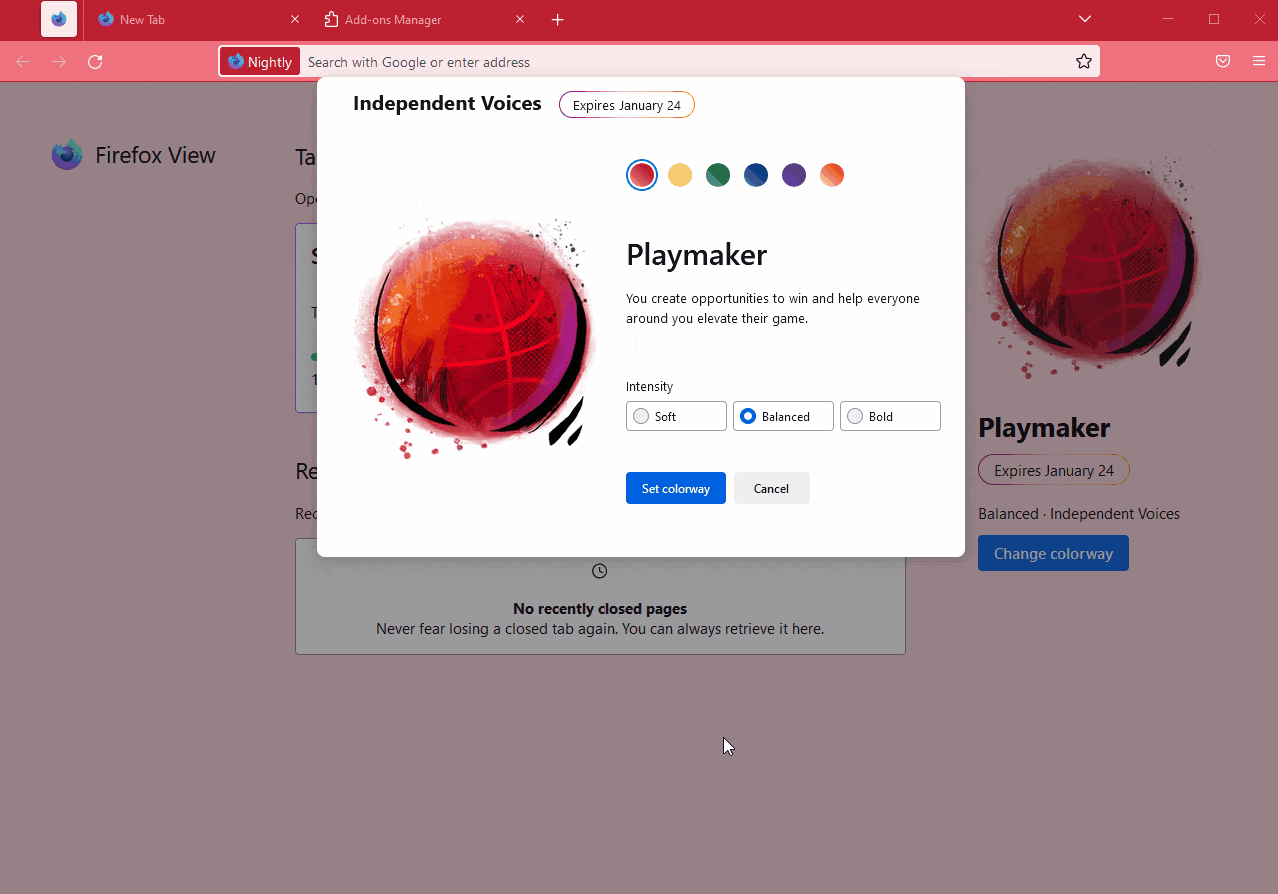Bookmark the page via the star icon
This screenshot has height=894, width=1278.
coord(1083,61)
